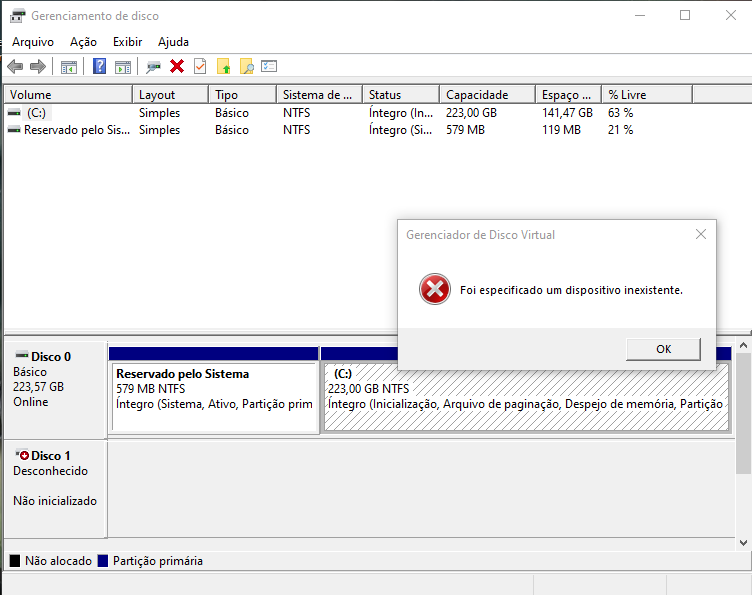752x595 pixels.
Task: Click the properties checkmark page icon
Action: (x=200, y=67)
